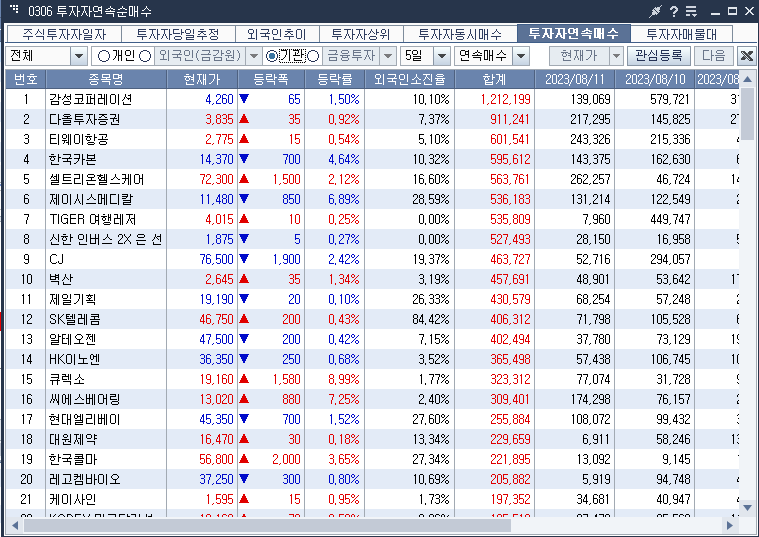Click the 외국인소진율 column header
The image size is (759, 537).
pos(410,79)
